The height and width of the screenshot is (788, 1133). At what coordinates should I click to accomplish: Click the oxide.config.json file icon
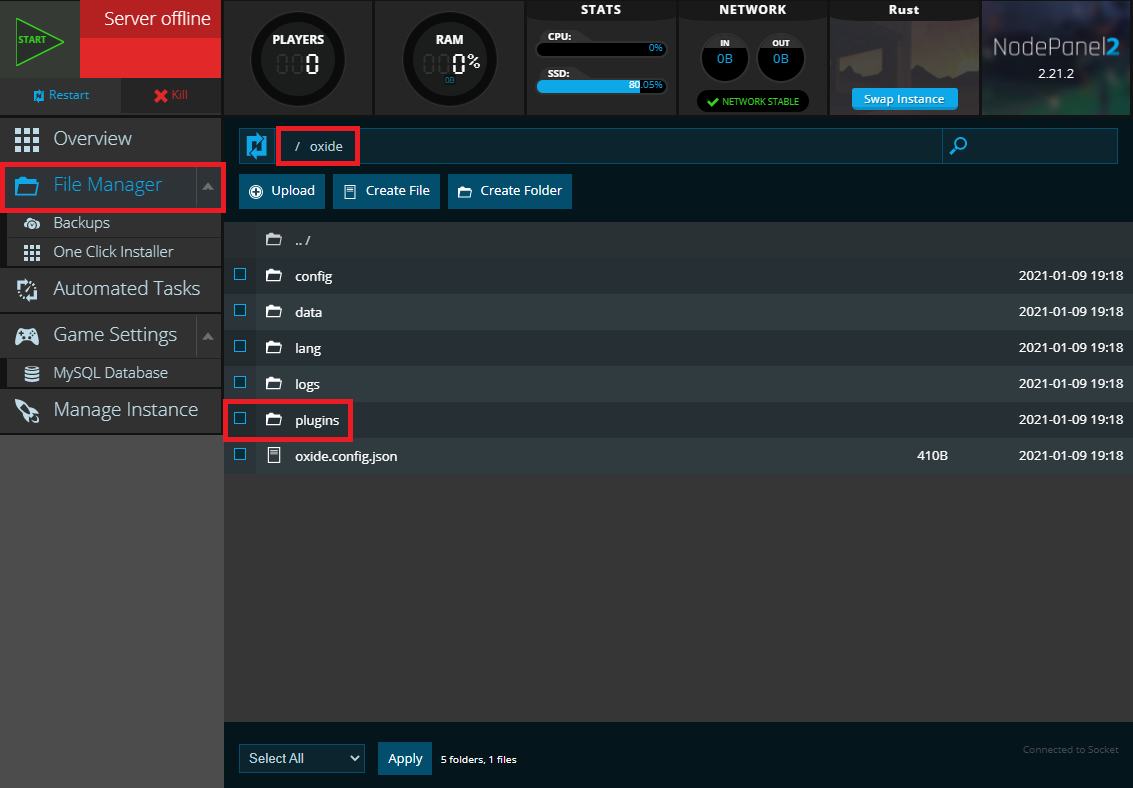[274, 455]
